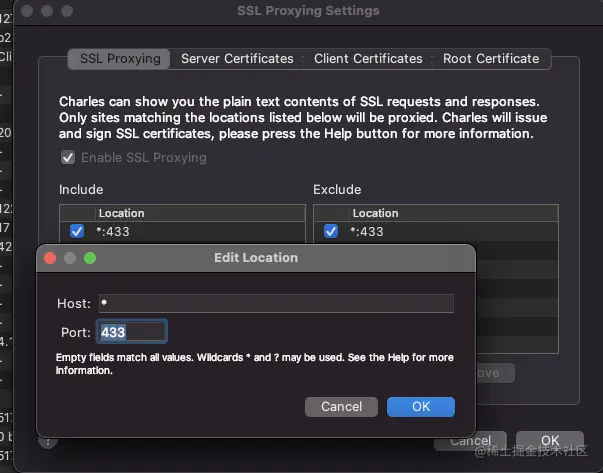Uncheck the *:433 entry in Include list
Screen dimensions: 603x473
pyautogui.click(x=77, y=232)
